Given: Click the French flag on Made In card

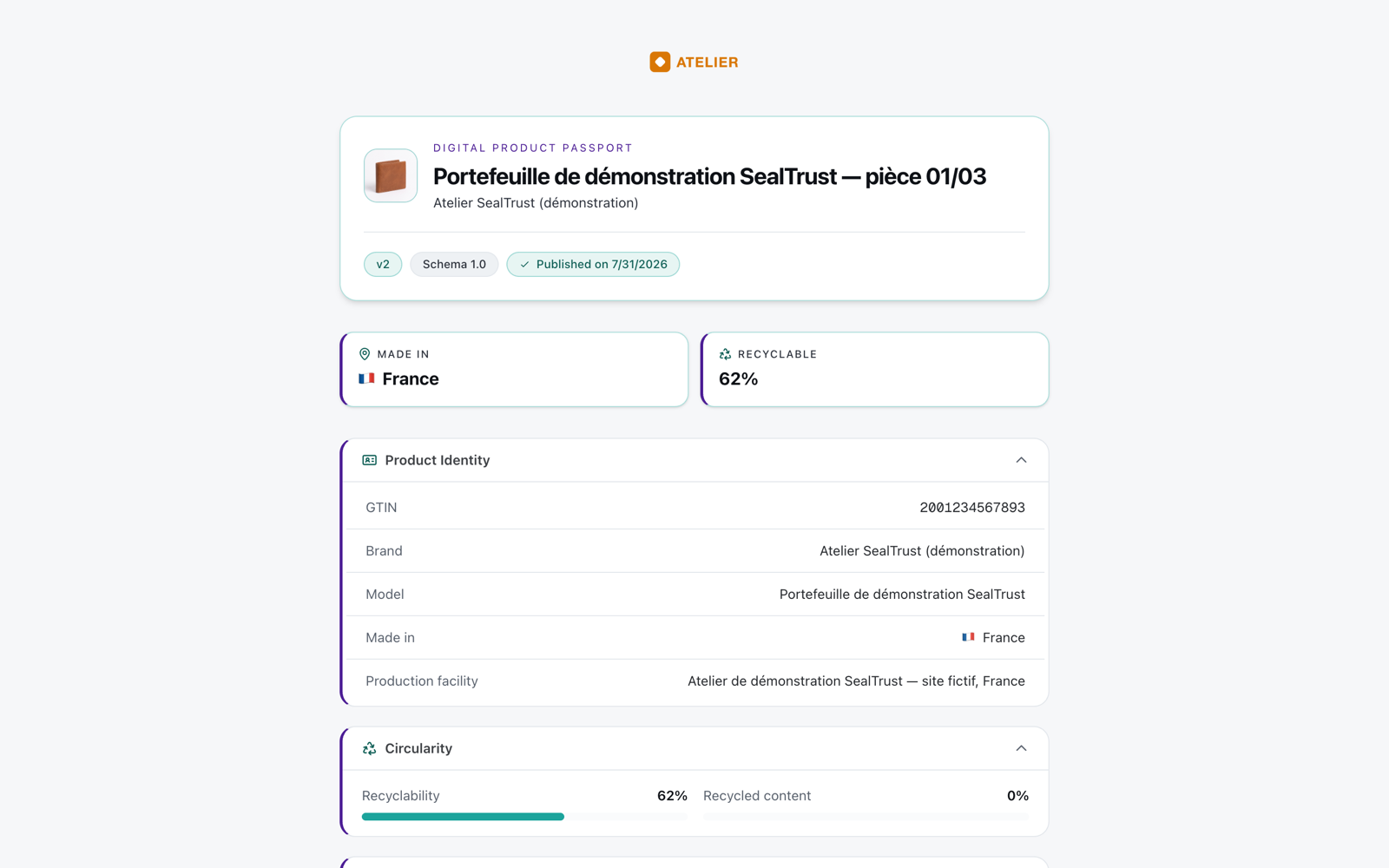Looking at the screenshot, I should coord(366,378).
